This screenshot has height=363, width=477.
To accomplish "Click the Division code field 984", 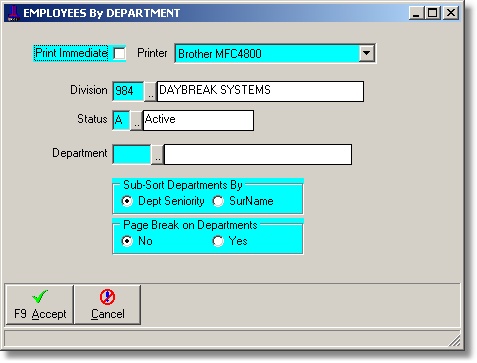I will coord(128,91).
